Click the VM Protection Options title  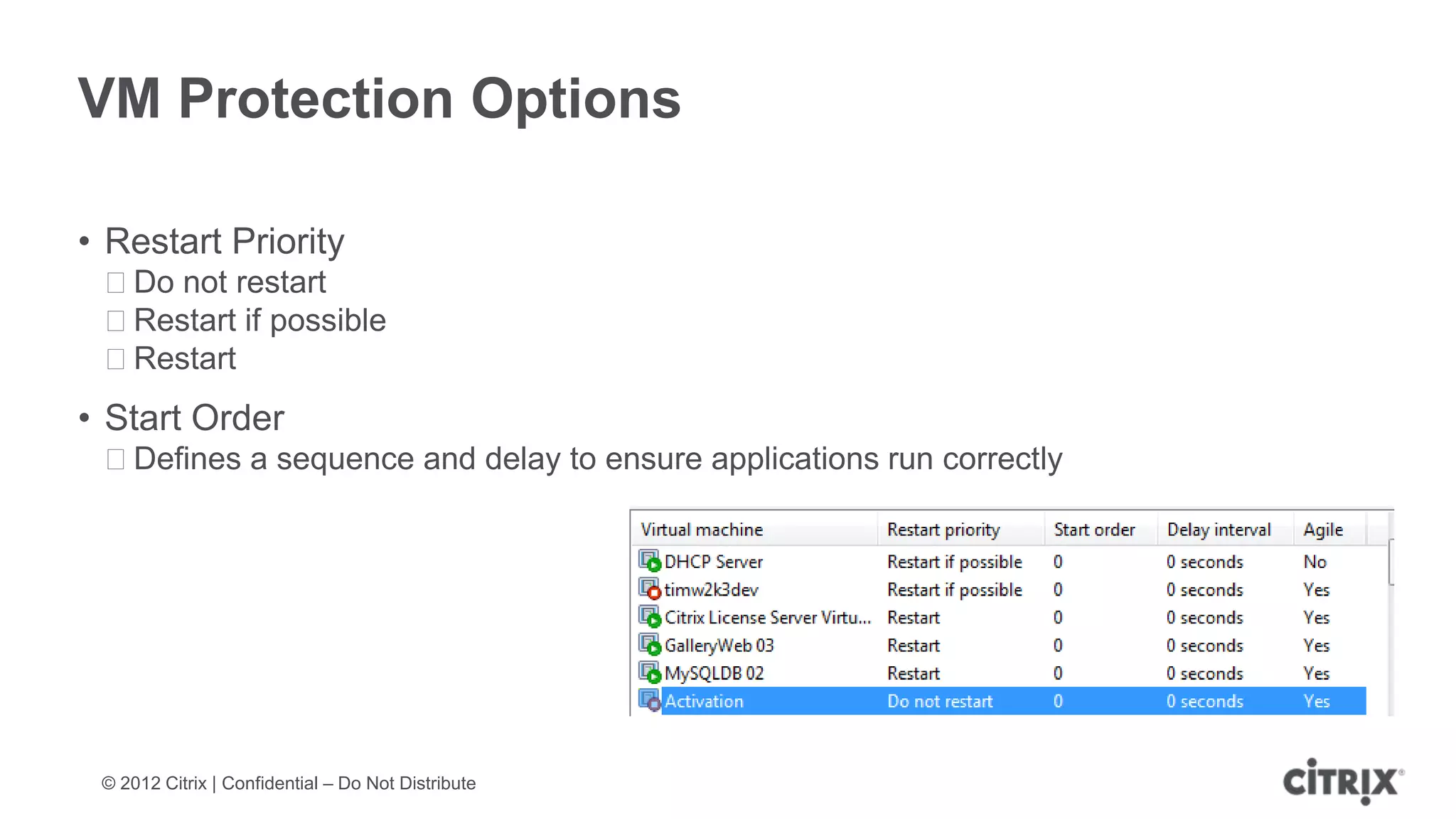(x=380, y=99)
